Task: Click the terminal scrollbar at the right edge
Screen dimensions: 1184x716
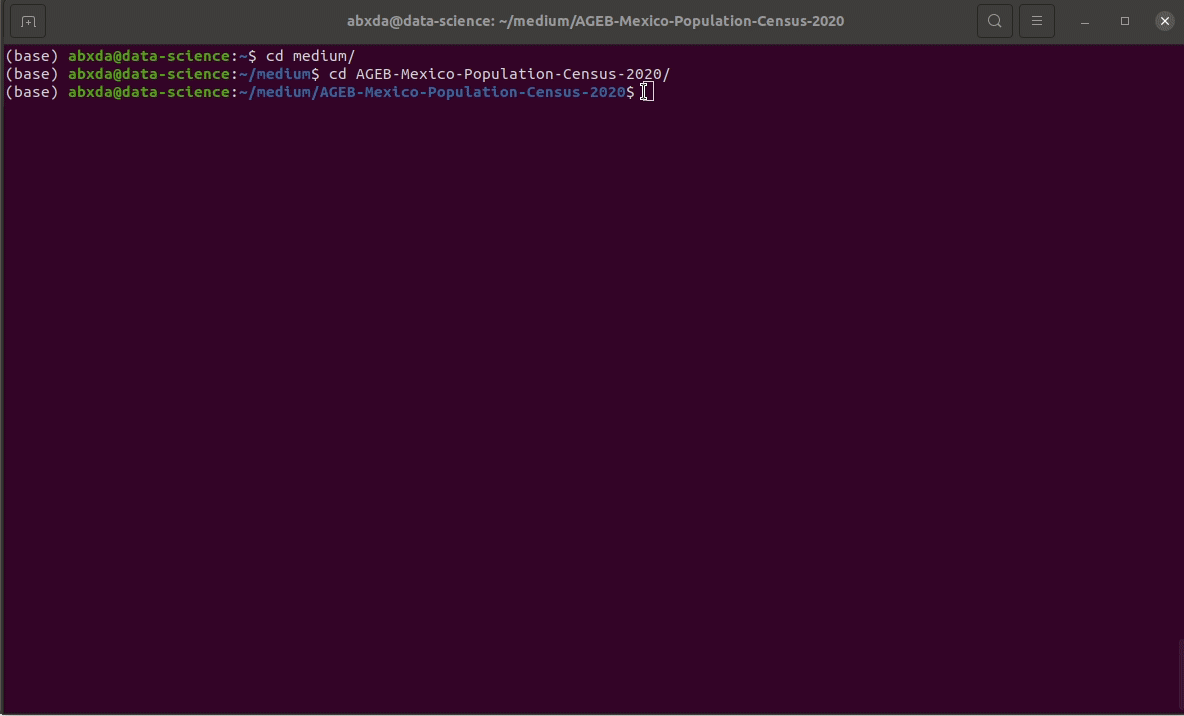Action: [1180, 676]
